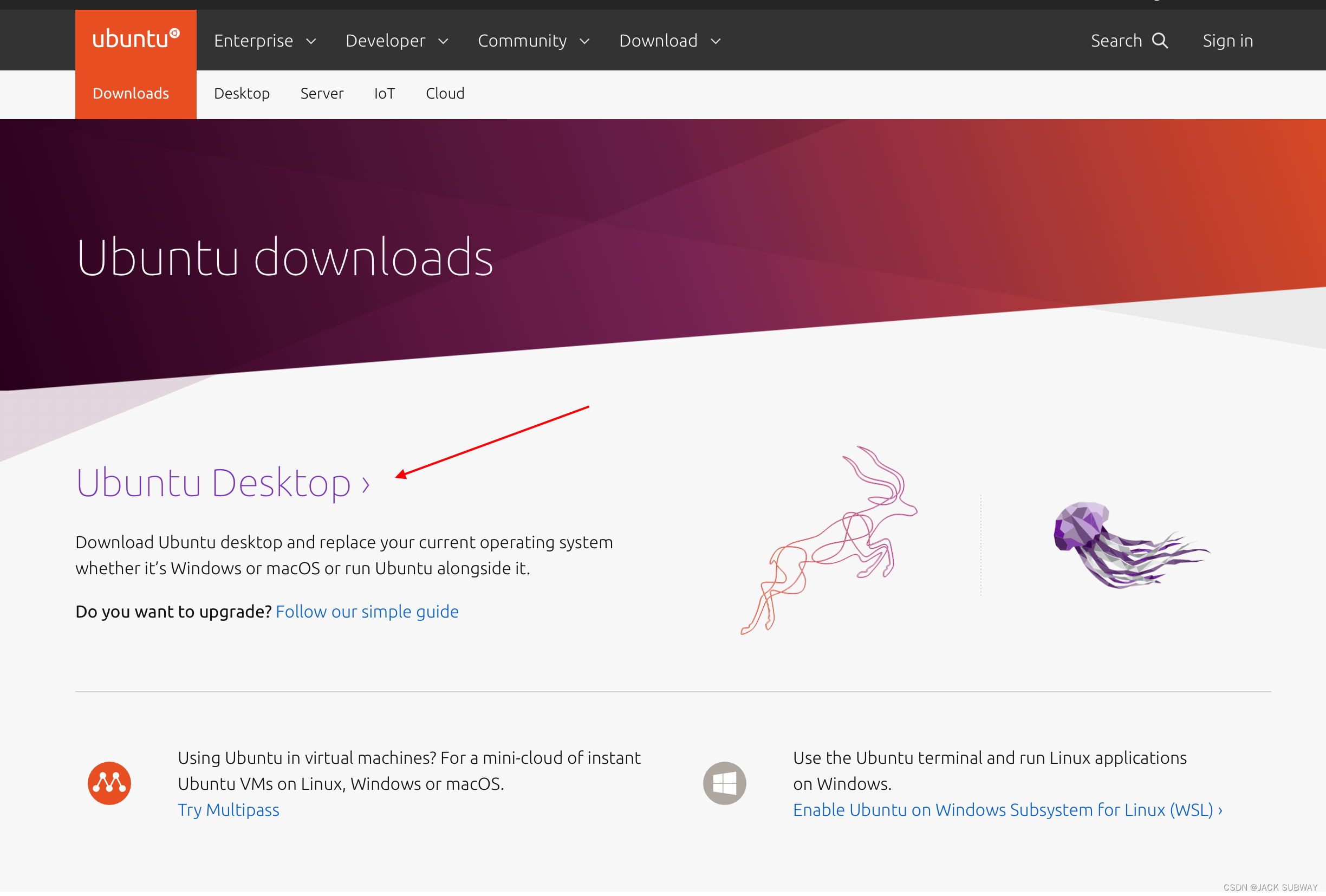1326x896 pixels.
Task: Open the Ubuntu Desktop heading link
Action: (223, 483)
